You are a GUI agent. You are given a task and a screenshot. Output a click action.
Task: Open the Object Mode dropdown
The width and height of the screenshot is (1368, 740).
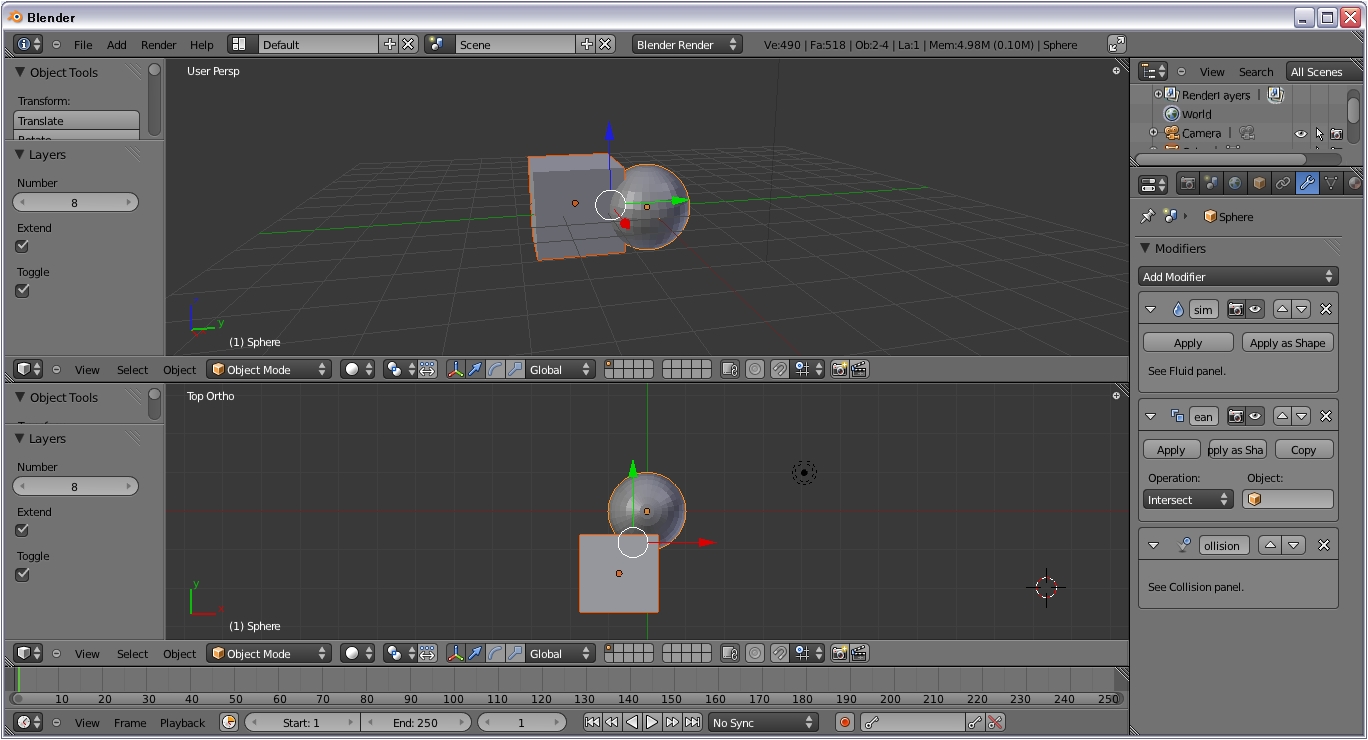pos(268,369)
